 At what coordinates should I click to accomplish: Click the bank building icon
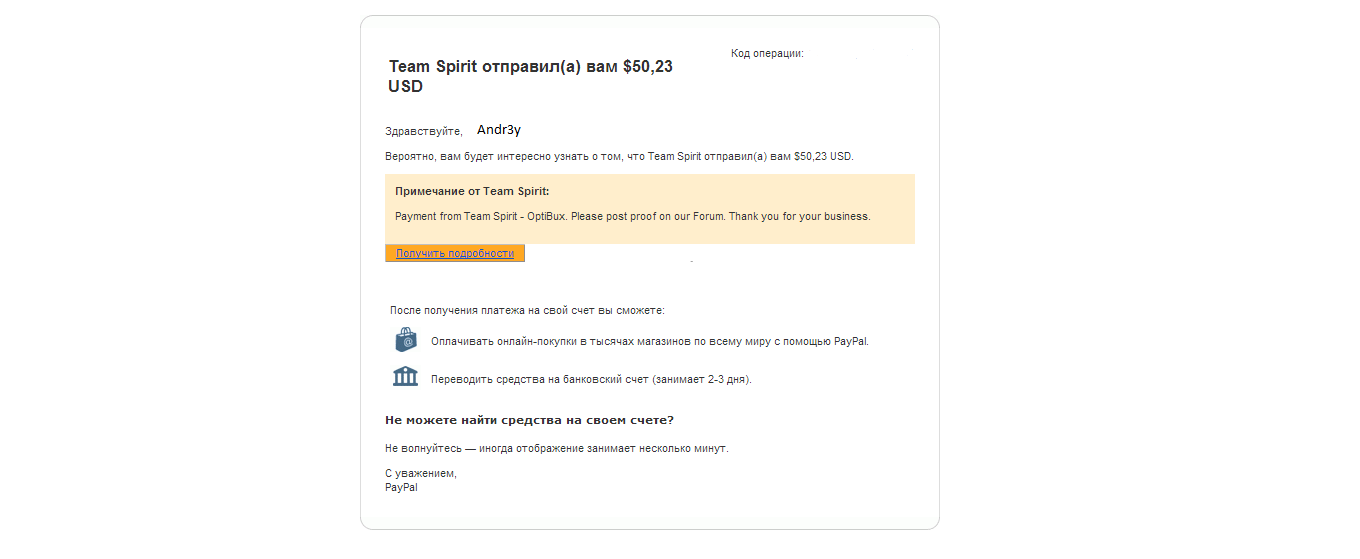point(405,377)
